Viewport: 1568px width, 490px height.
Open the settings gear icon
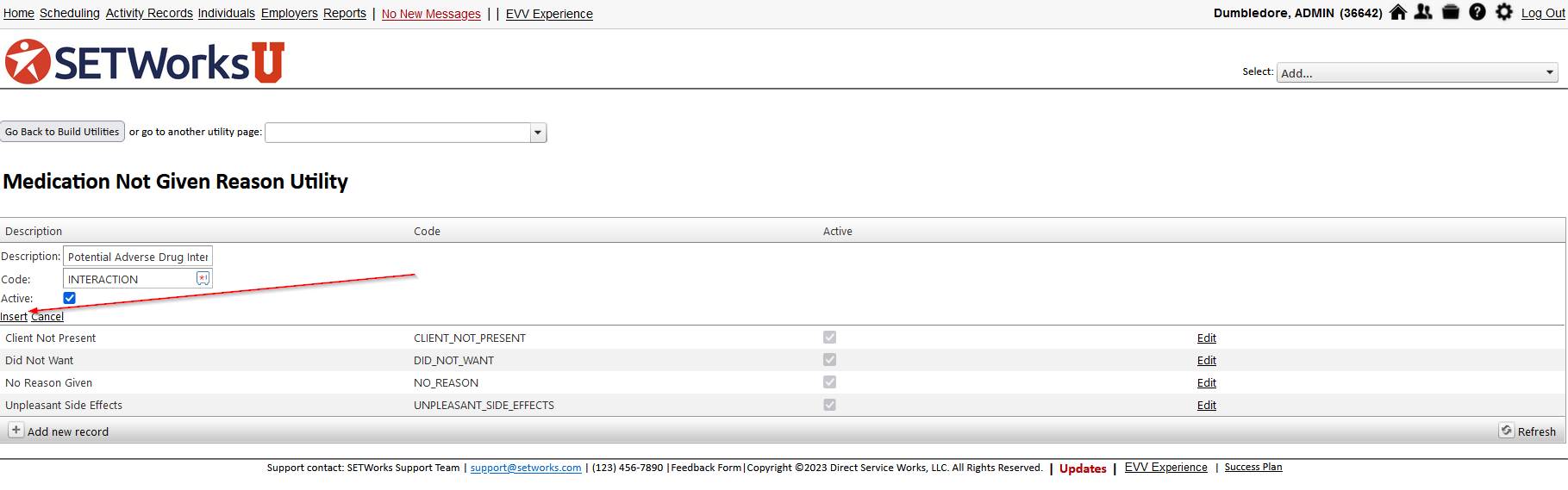1504,12
